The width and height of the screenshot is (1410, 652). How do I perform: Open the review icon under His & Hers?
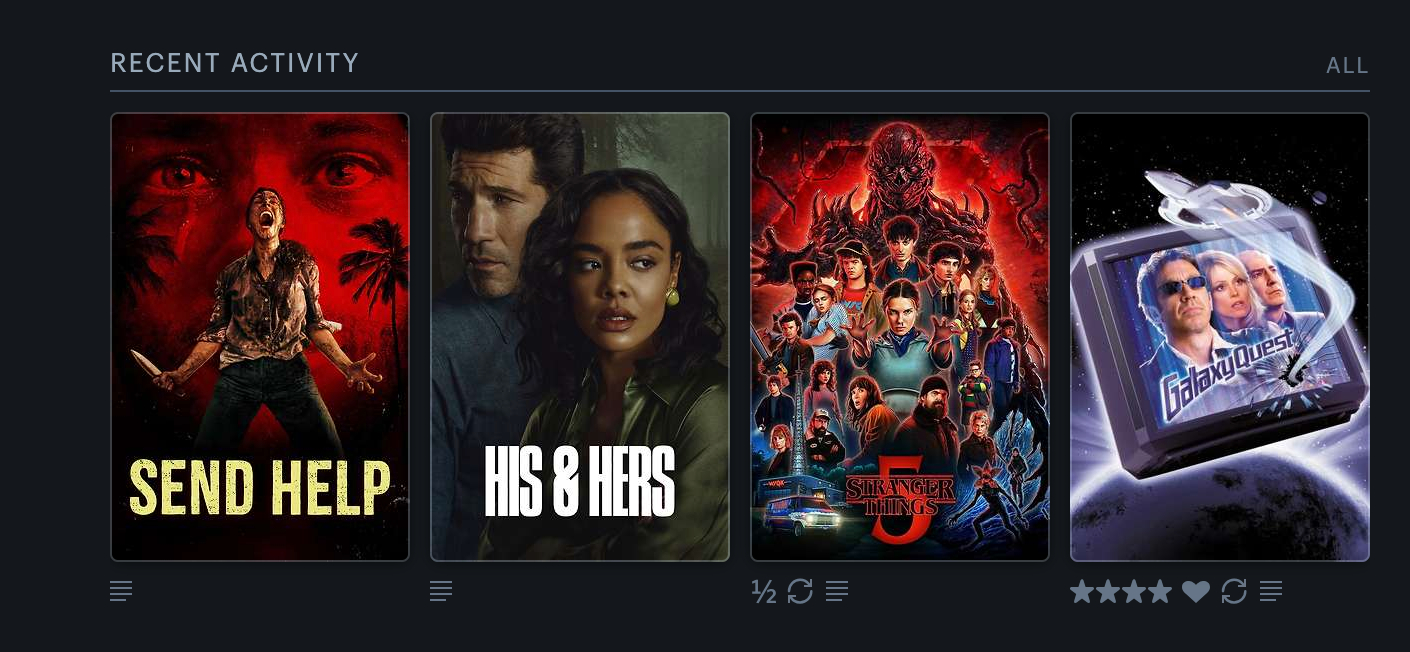click(x=441, y=591)
